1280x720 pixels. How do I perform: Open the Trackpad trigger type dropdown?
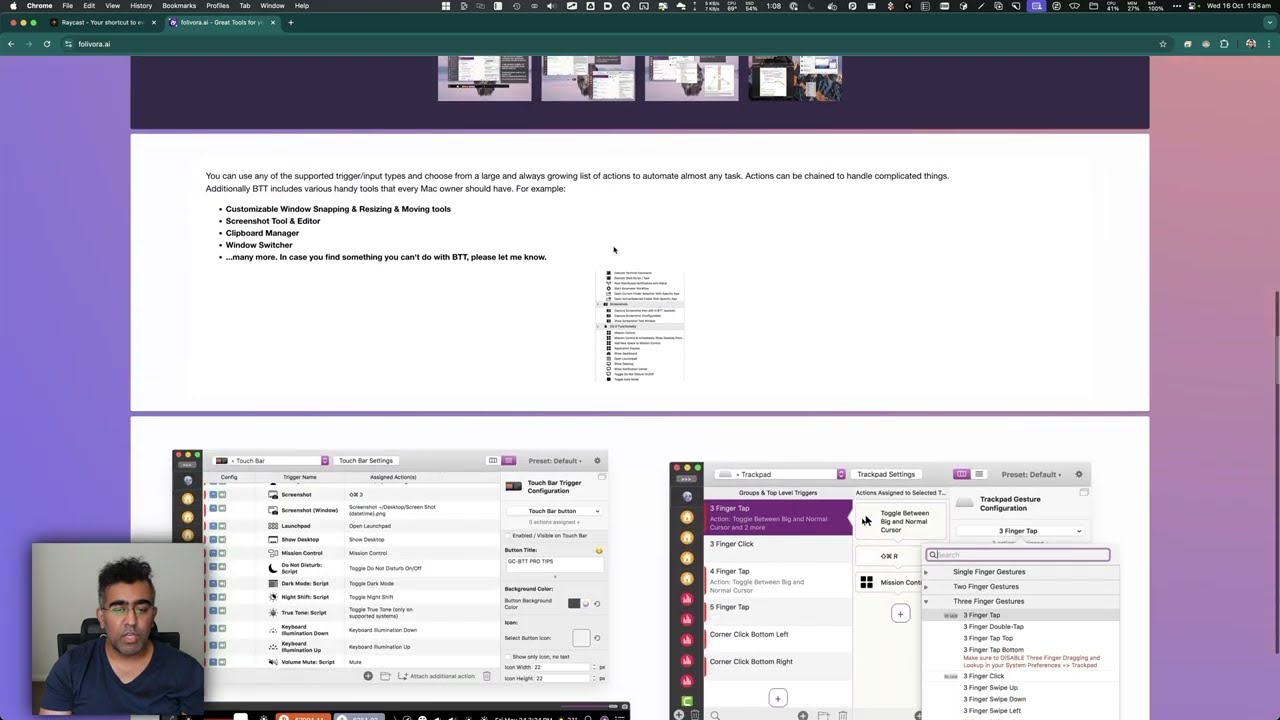[782, 474]
